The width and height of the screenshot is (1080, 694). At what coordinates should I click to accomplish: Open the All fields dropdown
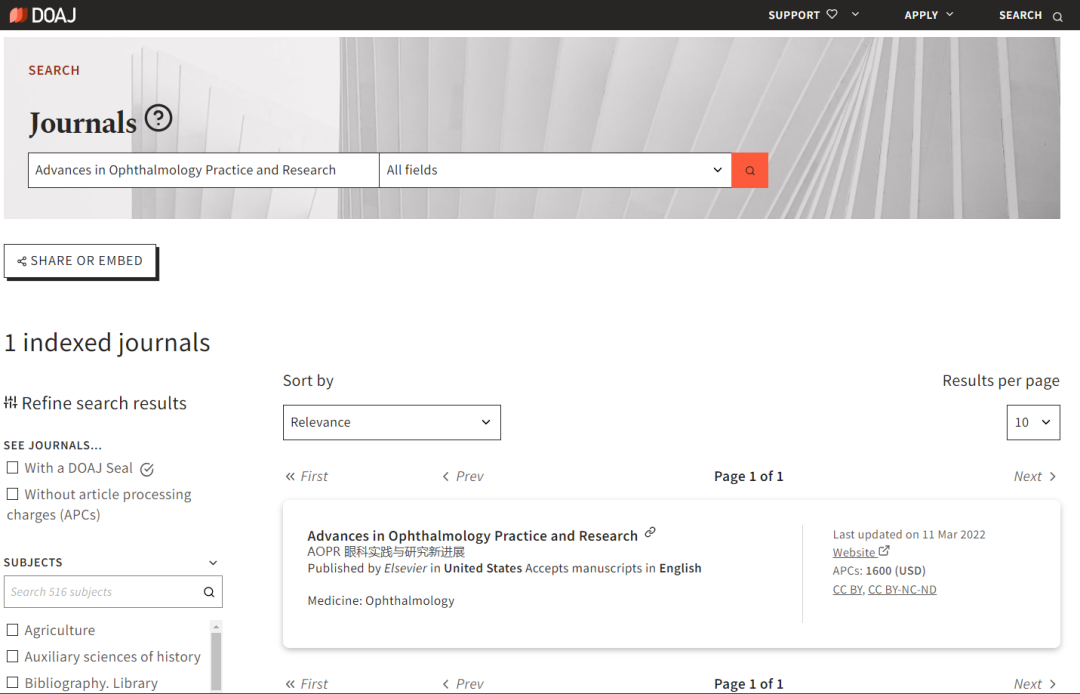pyautogui.click(x=555, y=170)
